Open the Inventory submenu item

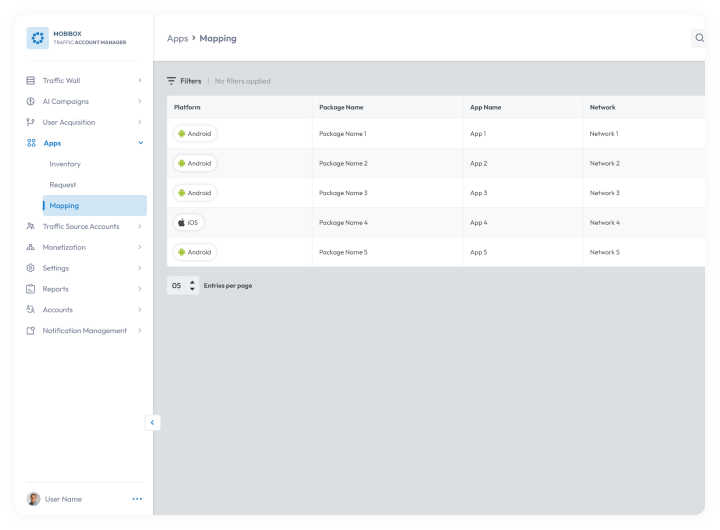tap(65, 164)
